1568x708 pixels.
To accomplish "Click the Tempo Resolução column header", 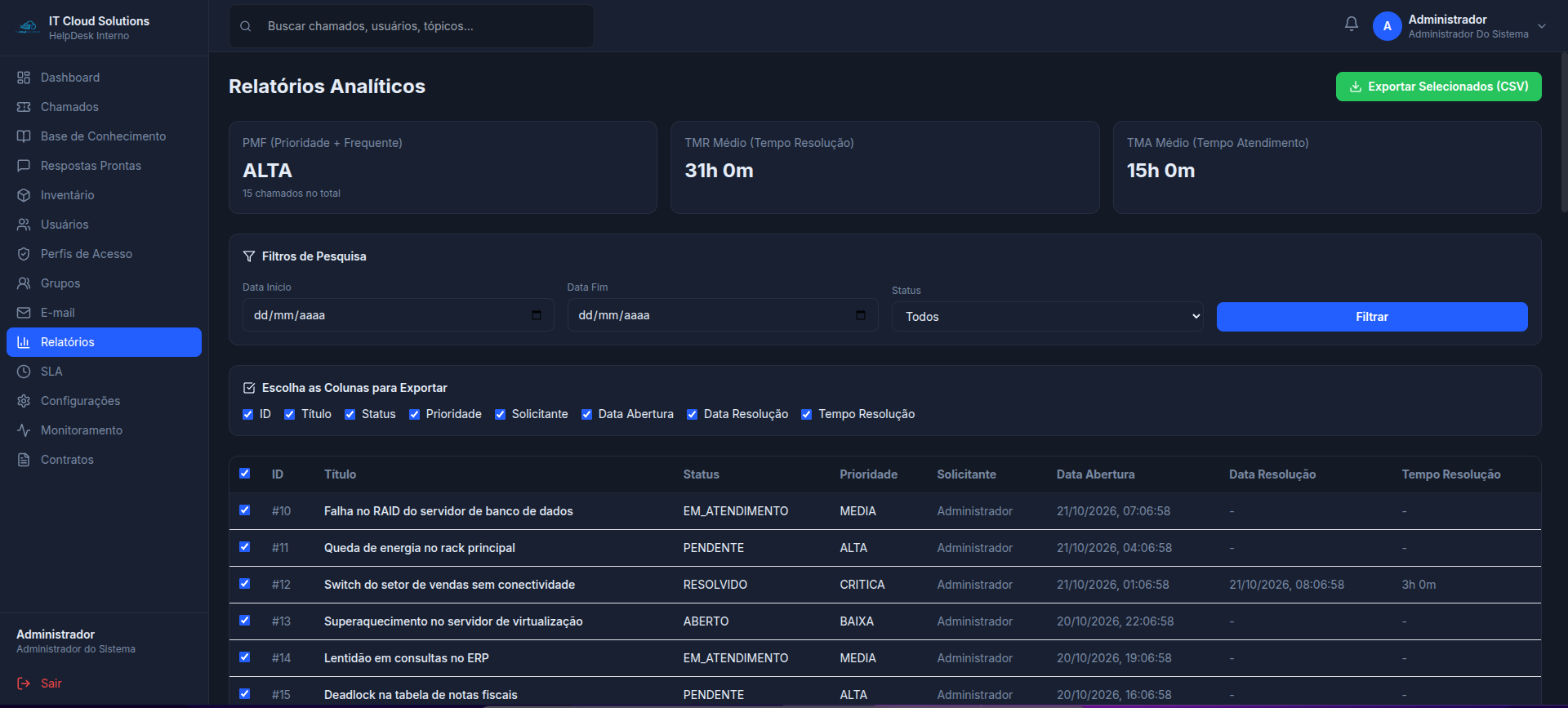I will [1451, 474].
